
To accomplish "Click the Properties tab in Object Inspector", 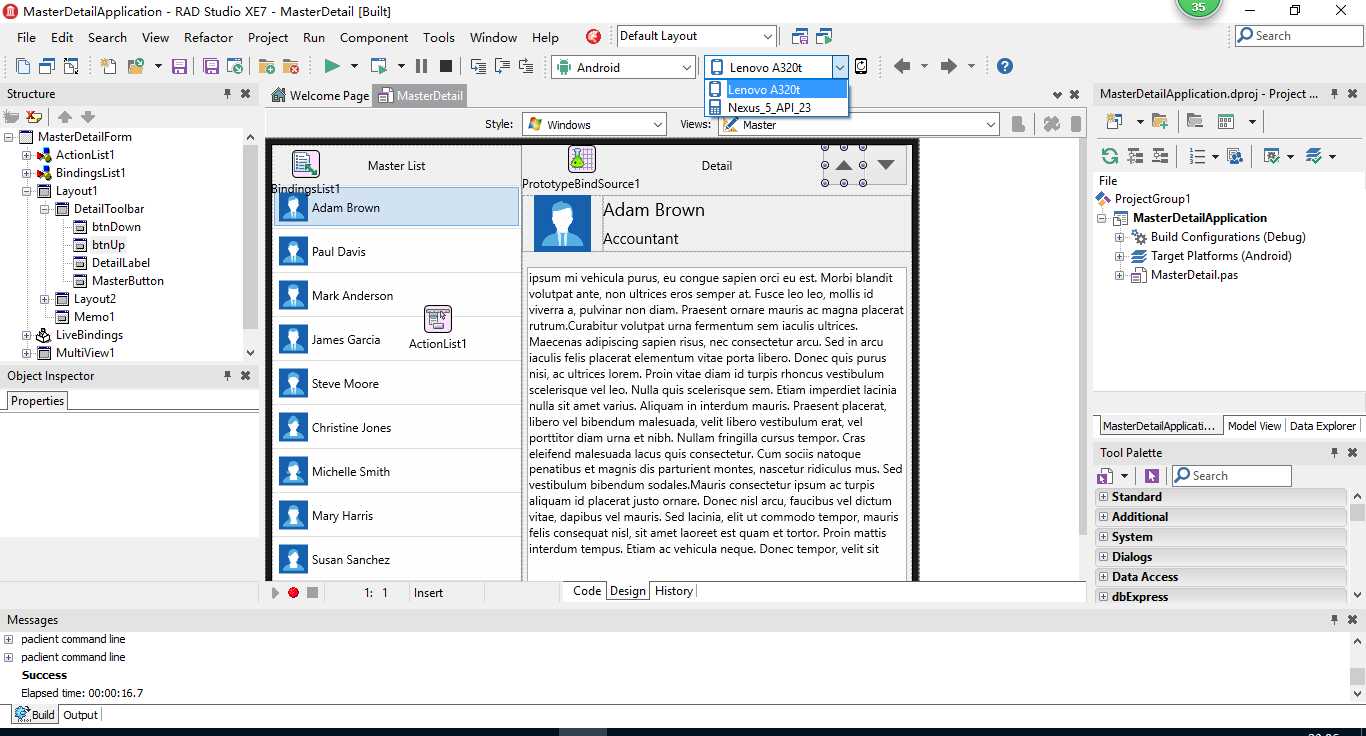I will (38, 401).
